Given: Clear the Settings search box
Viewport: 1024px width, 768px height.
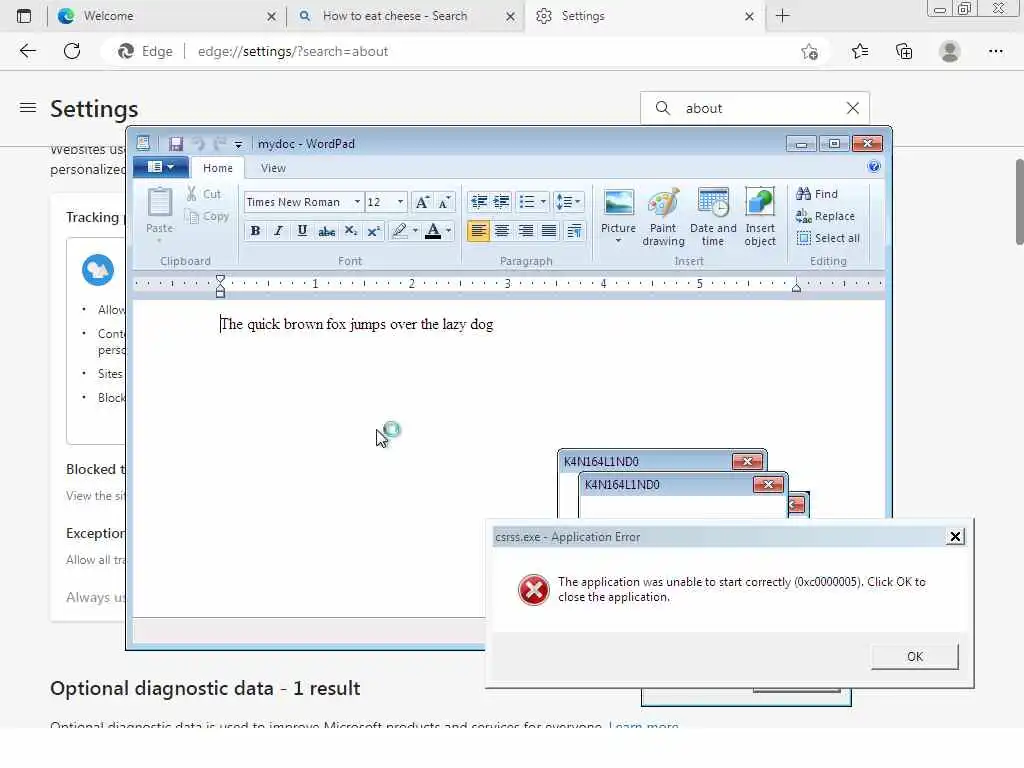Looking at the screenshot, I should tap(852, 108).
